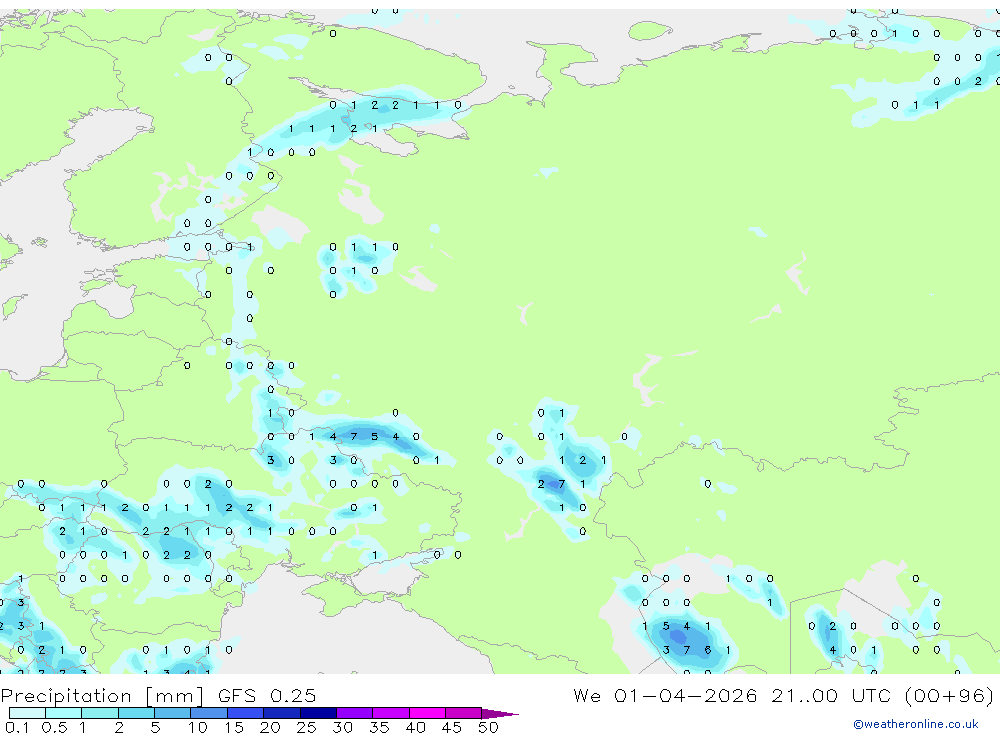Click the legend label '0.5'
This screenshot has height=733, width=1000.
[54, 727]
